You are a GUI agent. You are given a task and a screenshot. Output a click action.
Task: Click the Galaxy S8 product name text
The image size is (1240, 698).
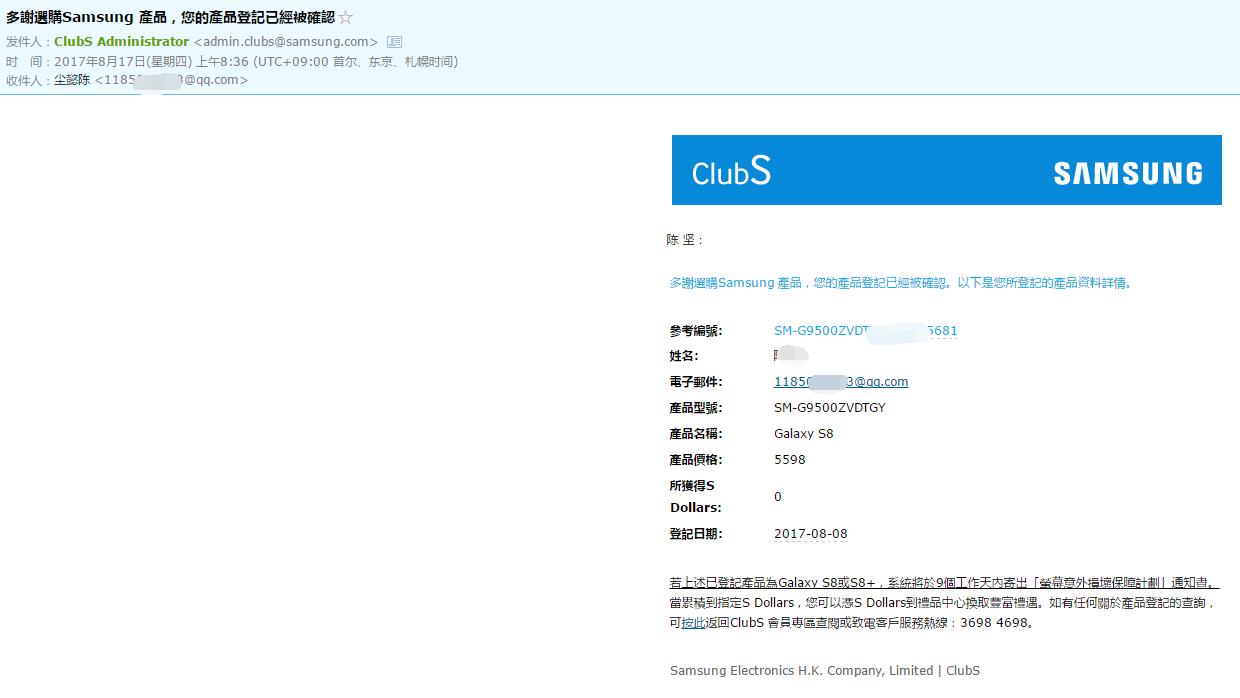(x=806, y=434)
